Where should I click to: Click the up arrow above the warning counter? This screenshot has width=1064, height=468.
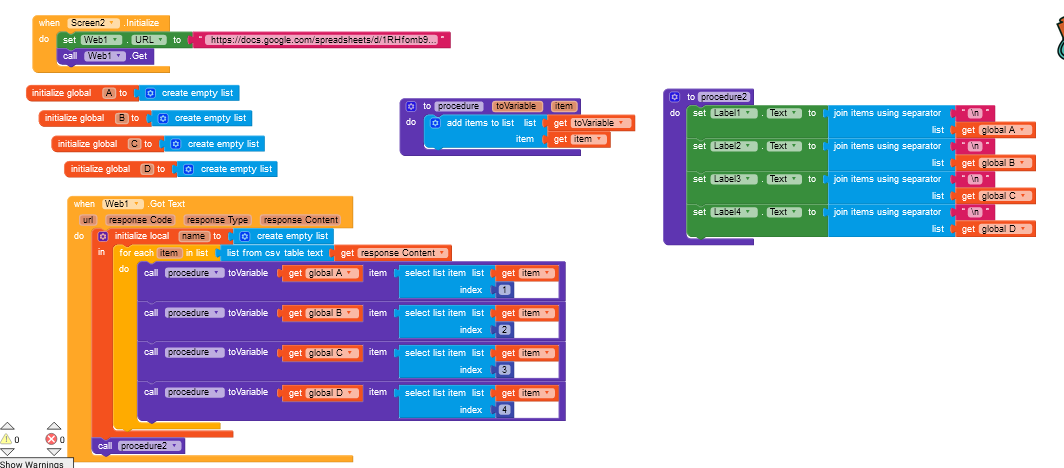coord(7,426)
